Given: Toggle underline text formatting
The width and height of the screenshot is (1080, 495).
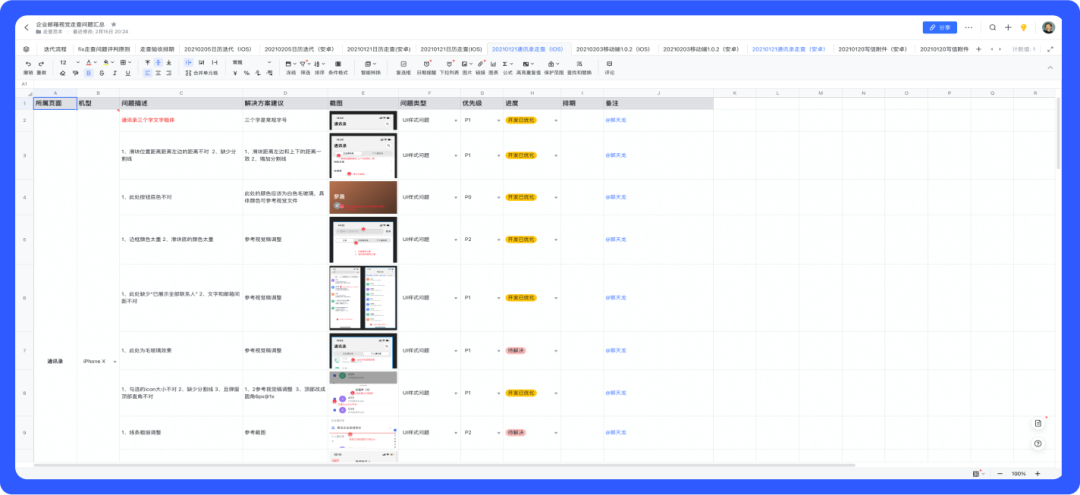Looking at the screenshot, I should (128, 73).
